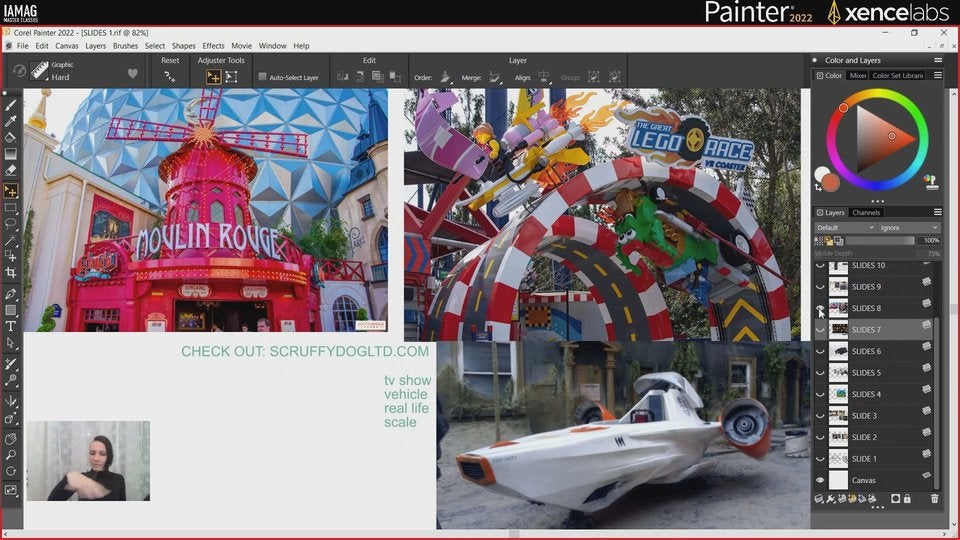Select the Brush tool in the toolbox
This screenshot has height=540, width=960.
pos(11,104)
